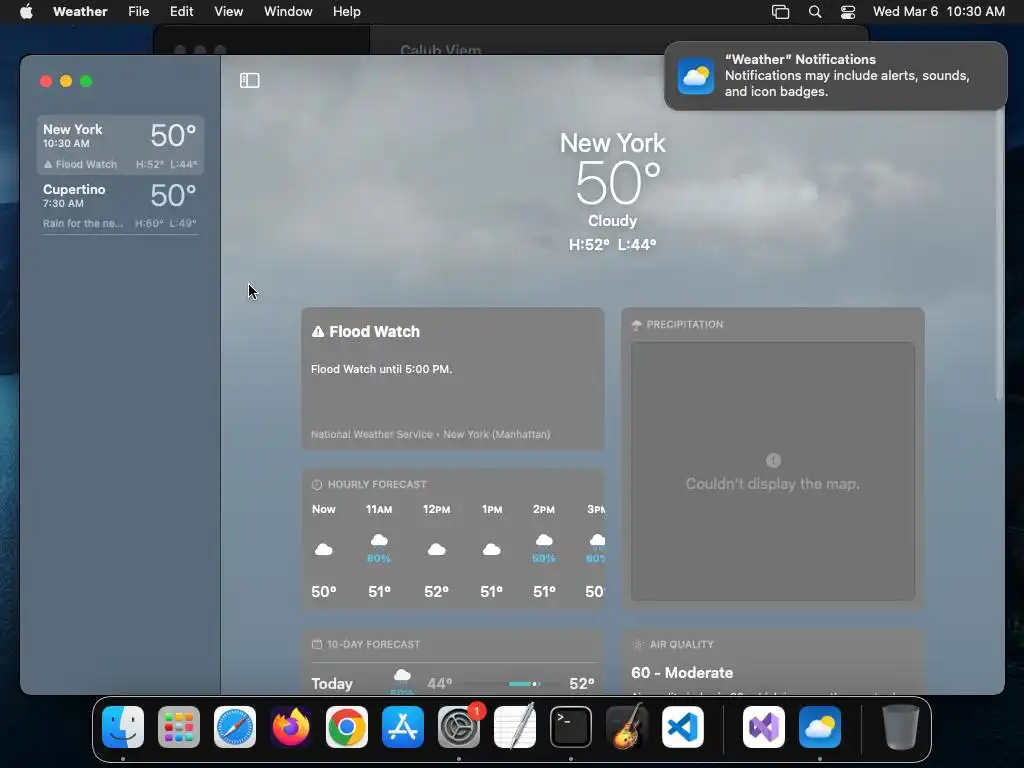The width and height of the screenshot is (1024, 768).
Task: Open TextEdit from the Dock
Action: point(515,727)
